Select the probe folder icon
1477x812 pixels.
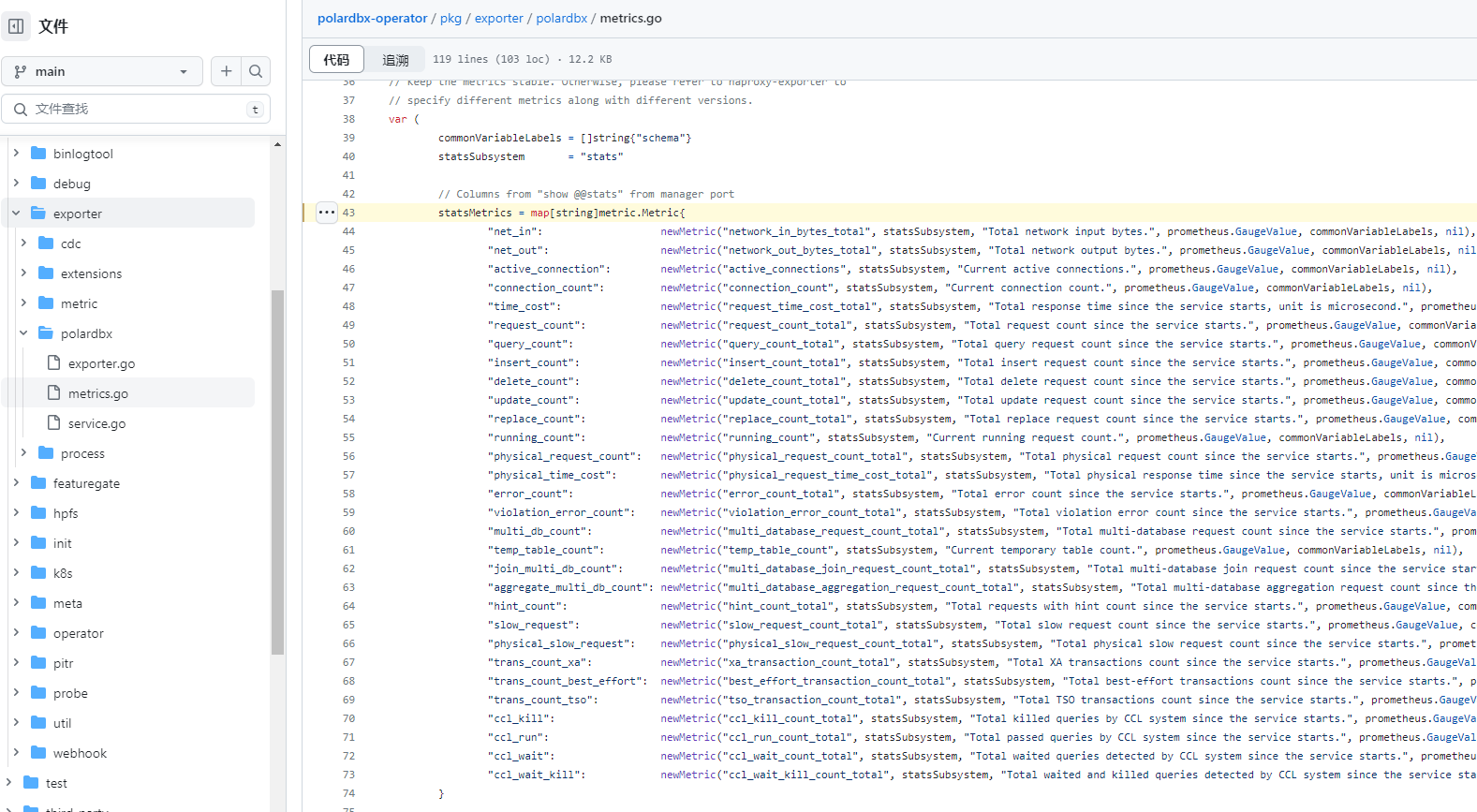(x=38, y=692)
